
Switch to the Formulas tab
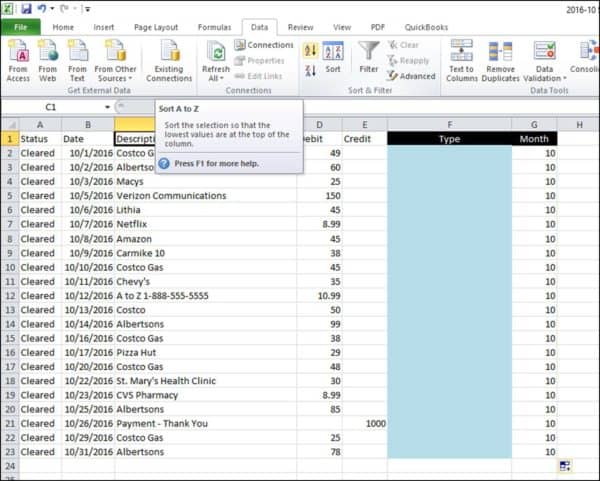coord(214,27)
